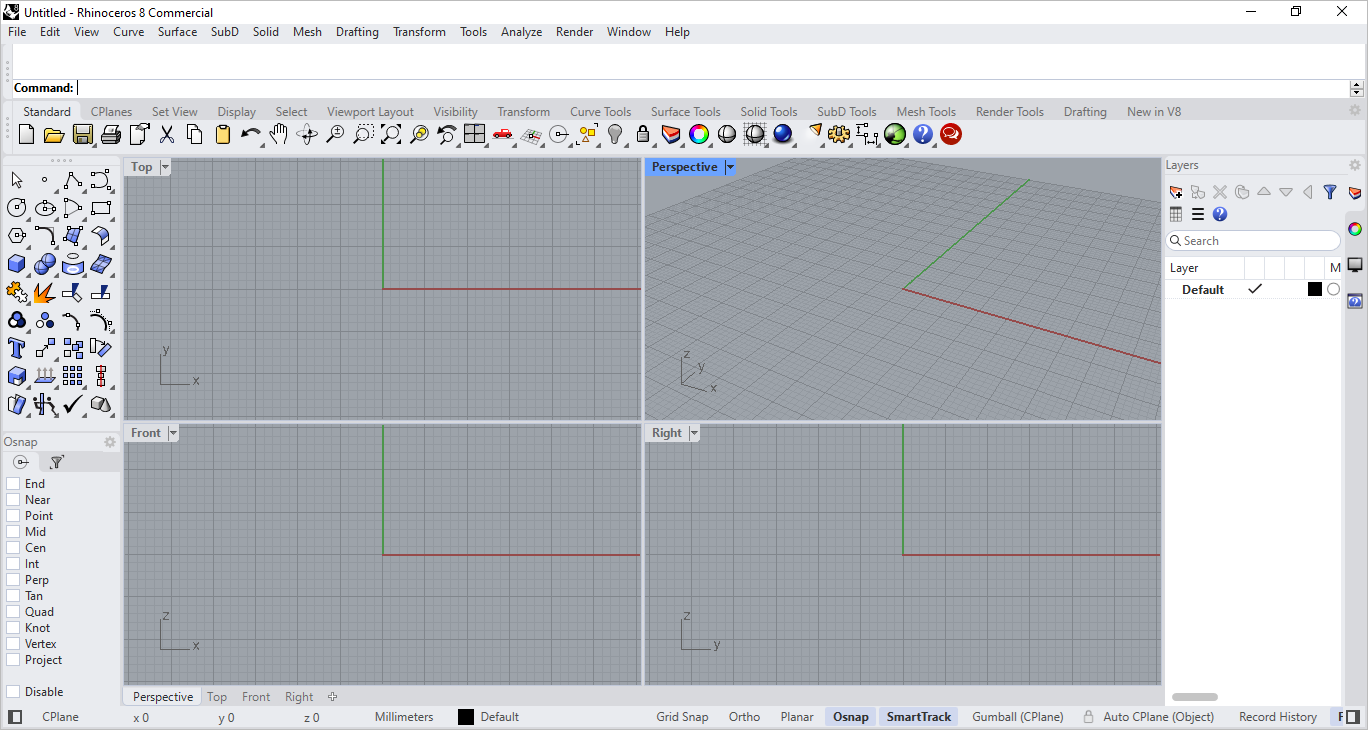Click the Lock padlock icon in toolbar
Image resolution: width=1368 pixels, height=730 pixels.
(x=643, y=134)
